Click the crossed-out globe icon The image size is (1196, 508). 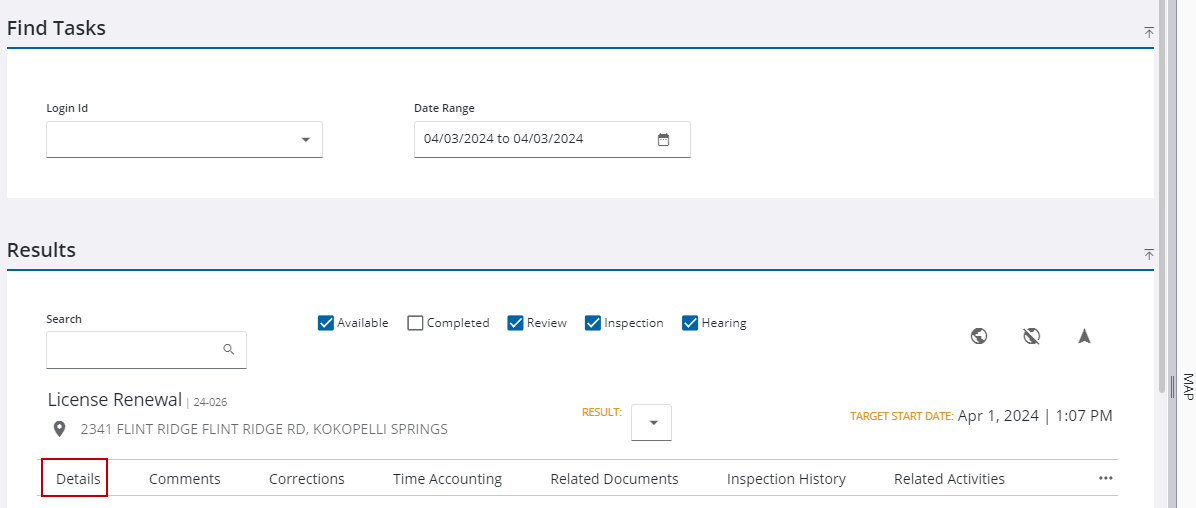(x=1032, y=336)
